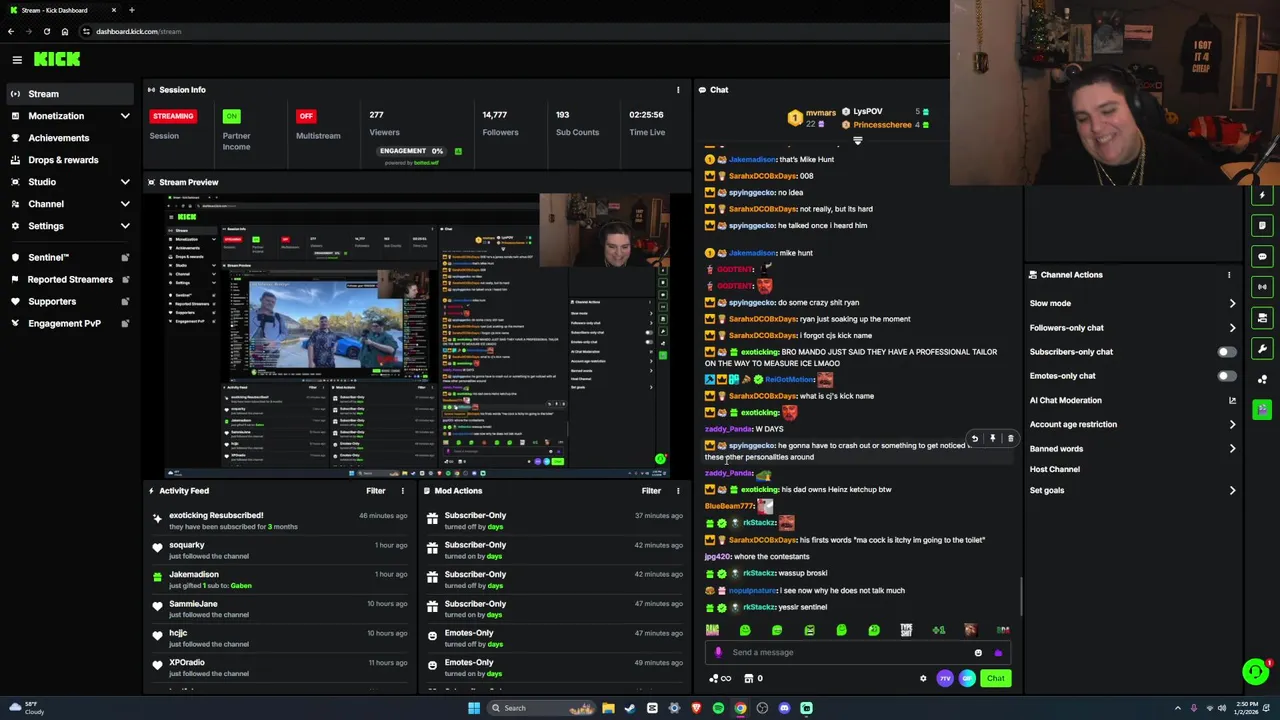Image resolution: width=1280 pixels, height=720 pixels.
Task: Expand the Channel sidebar section
Action: [x=125, y=204]
